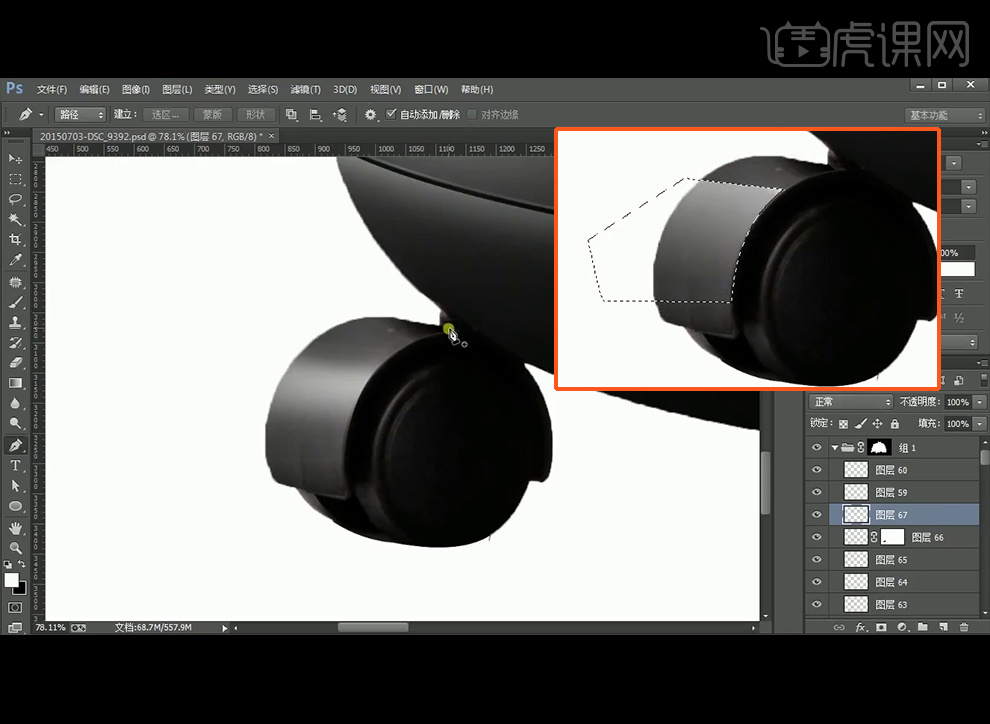Open the 基本功能 workspace dropdown
The height and width of the screenshot is (724, 990).
click(x=945, y=115)
